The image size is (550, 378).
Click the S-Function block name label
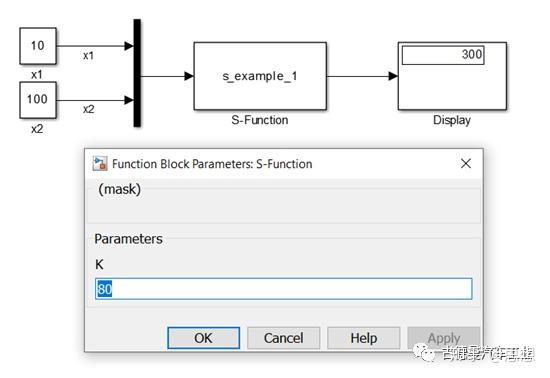pos(260,120)
